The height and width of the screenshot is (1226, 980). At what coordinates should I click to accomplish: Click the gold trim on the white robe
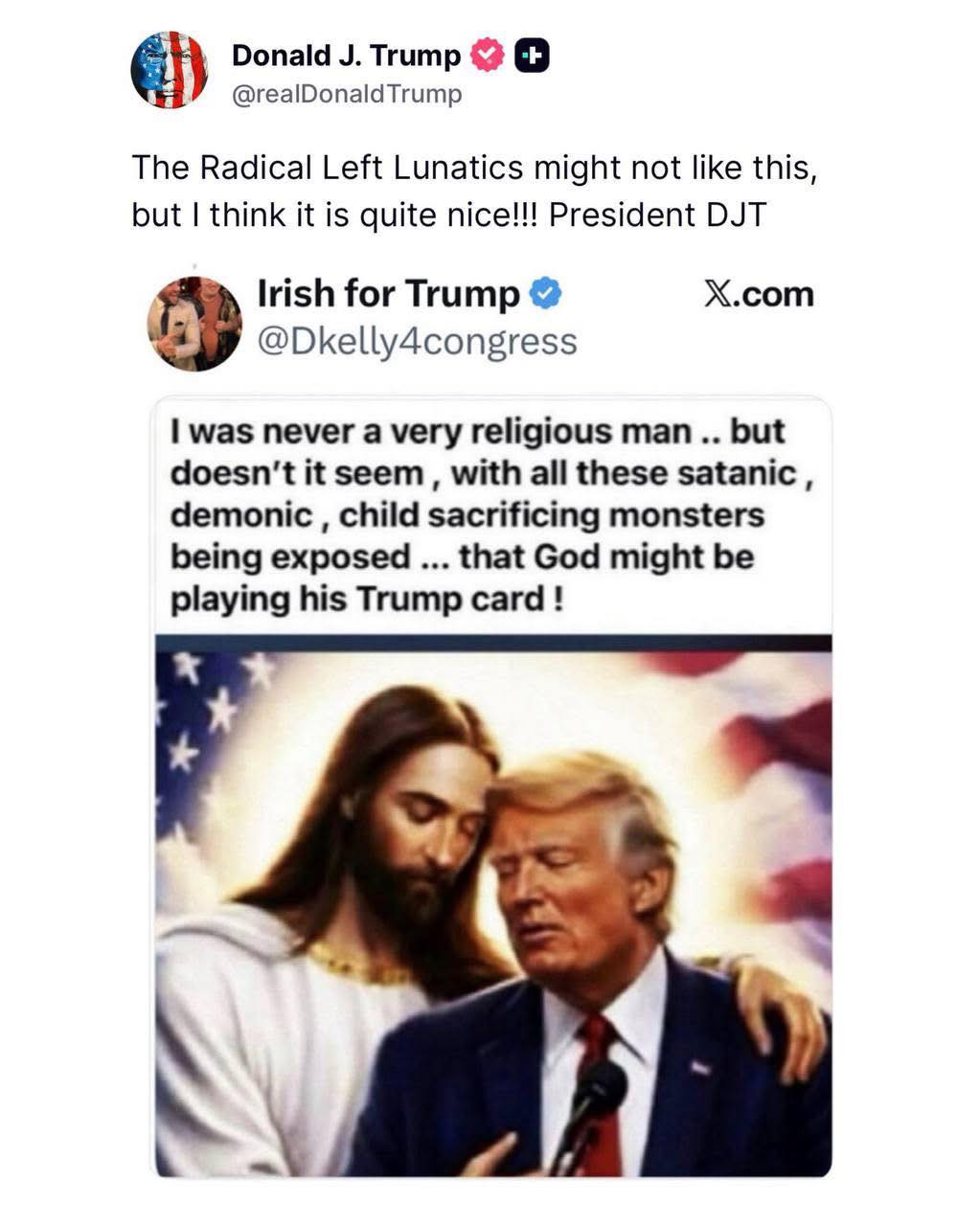coord(359,963)
